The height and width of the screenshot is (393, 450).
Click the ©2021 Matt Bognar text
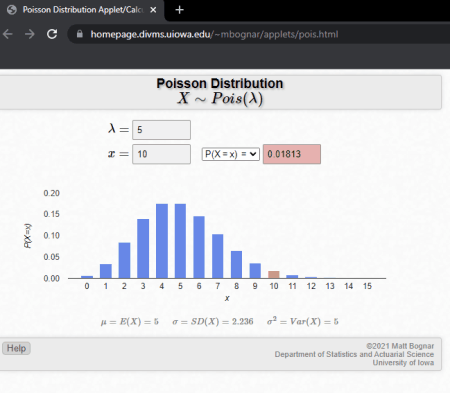tap(400, 346)
